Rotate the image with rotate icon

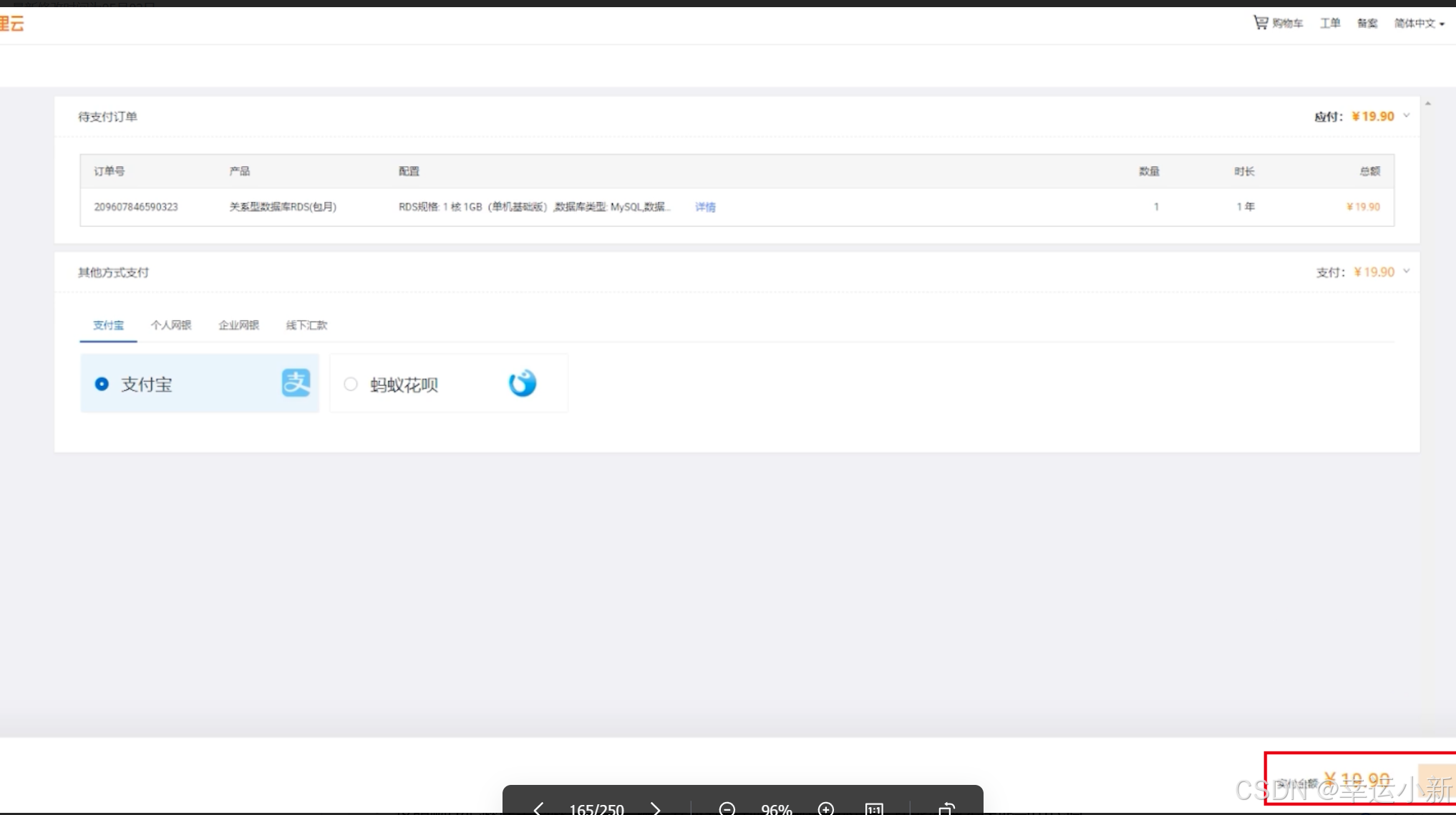tap(946, 809)
